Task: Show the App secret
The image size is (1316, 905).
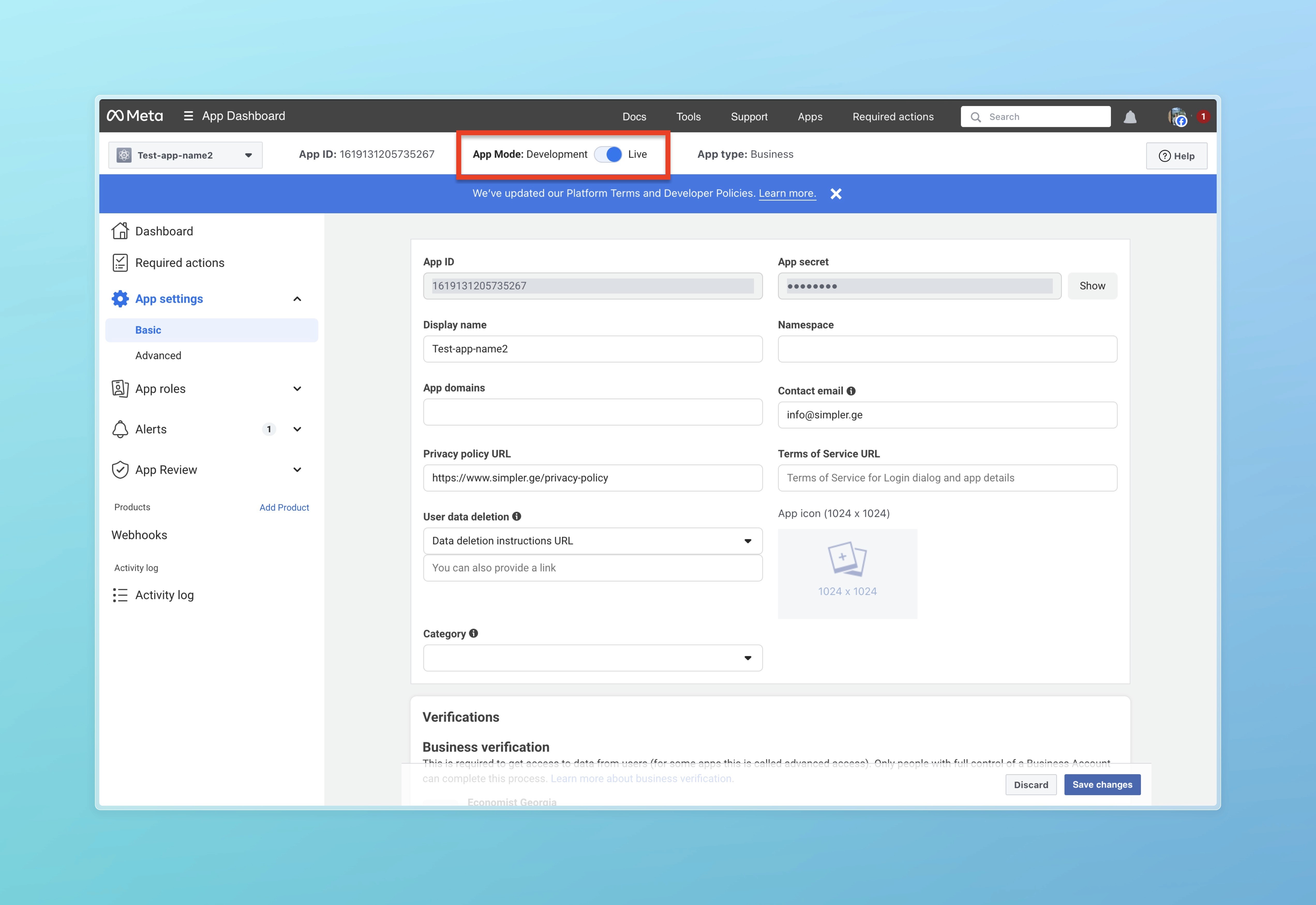Action: (x=1092, y=286)
